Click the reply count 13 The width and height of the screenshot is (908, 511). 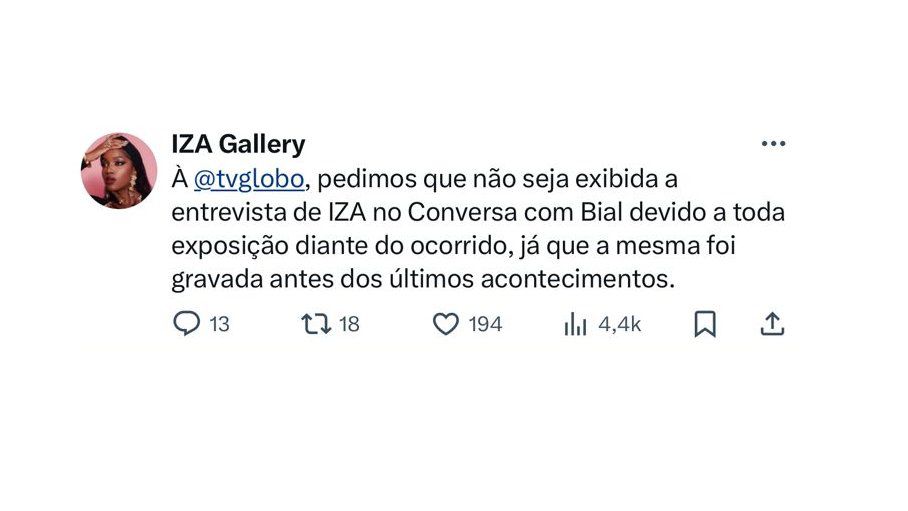pos(219,324)
